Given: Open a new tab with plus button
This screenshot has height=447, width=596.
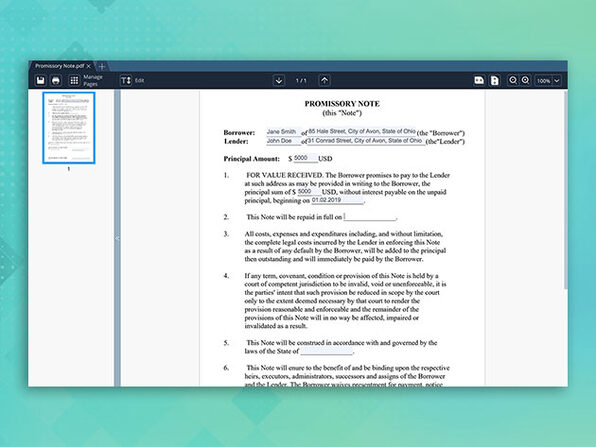Looking at the screenshot, I should tap(101, 67).
